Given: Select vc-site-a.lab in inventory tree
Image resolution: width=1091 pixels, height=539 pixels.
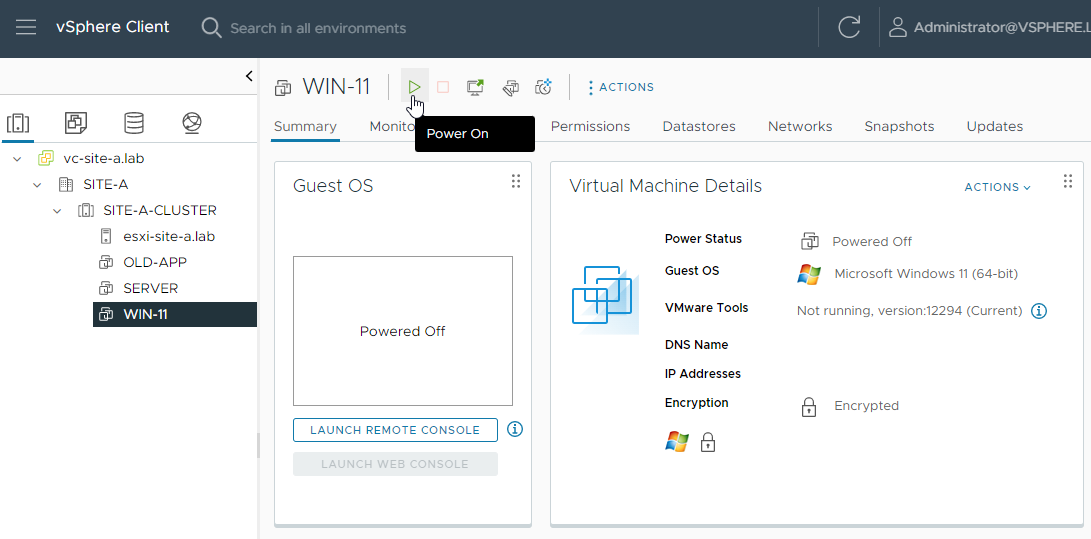Looking at the screenshot, I should [104, 159].
